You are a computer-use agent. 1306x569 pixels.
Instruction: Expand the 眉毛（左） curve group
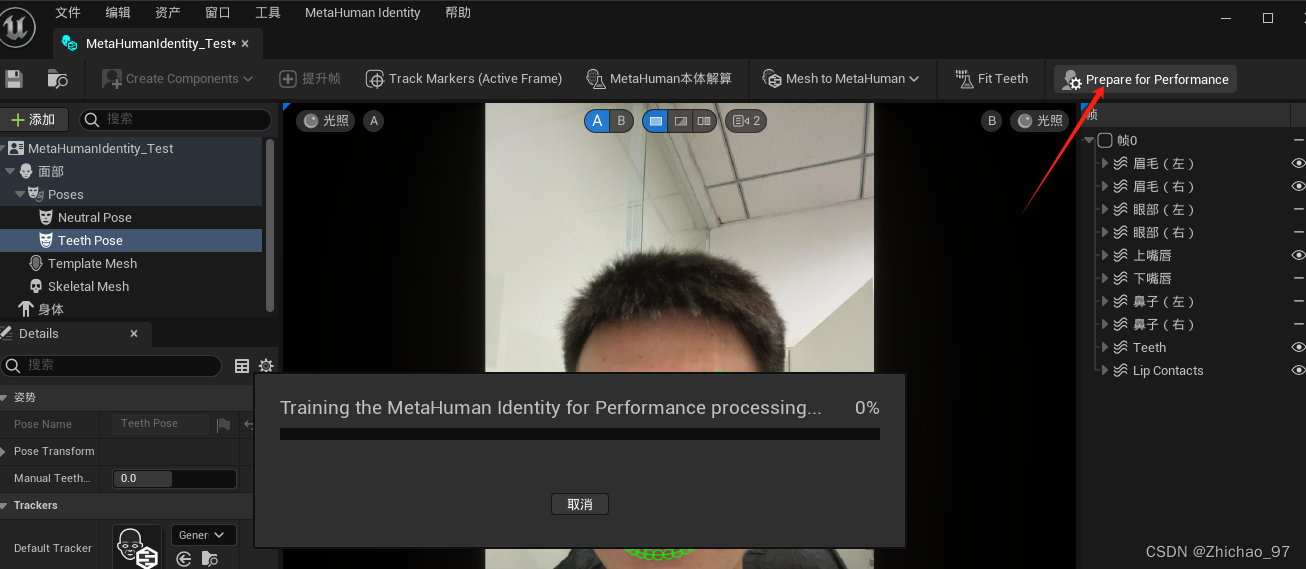coord(1105,163)
